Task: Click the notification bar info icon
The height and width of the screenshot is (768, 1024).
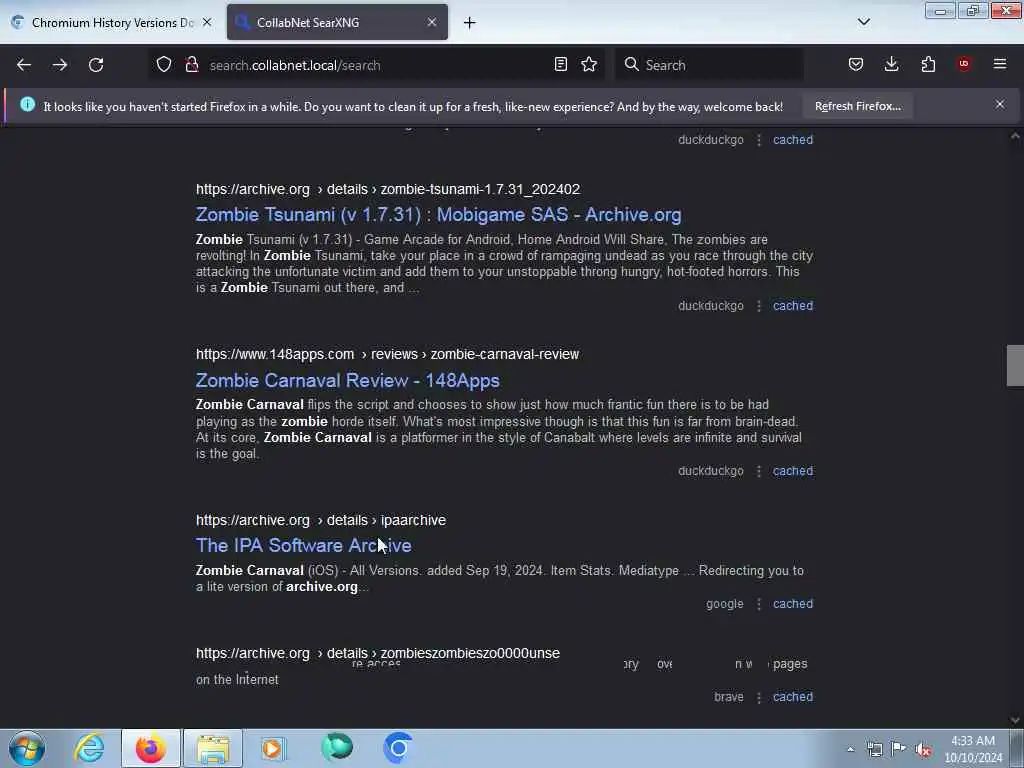Action: pyautogui.click(x=27, y=104)
